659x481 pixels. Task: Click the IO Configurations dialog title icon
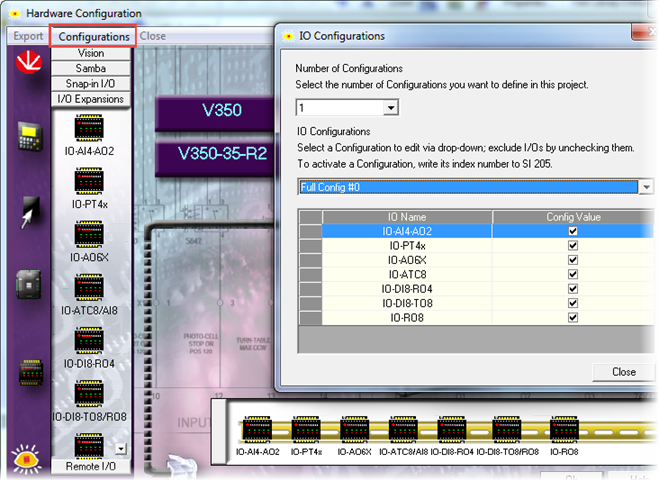click(288, 36)
